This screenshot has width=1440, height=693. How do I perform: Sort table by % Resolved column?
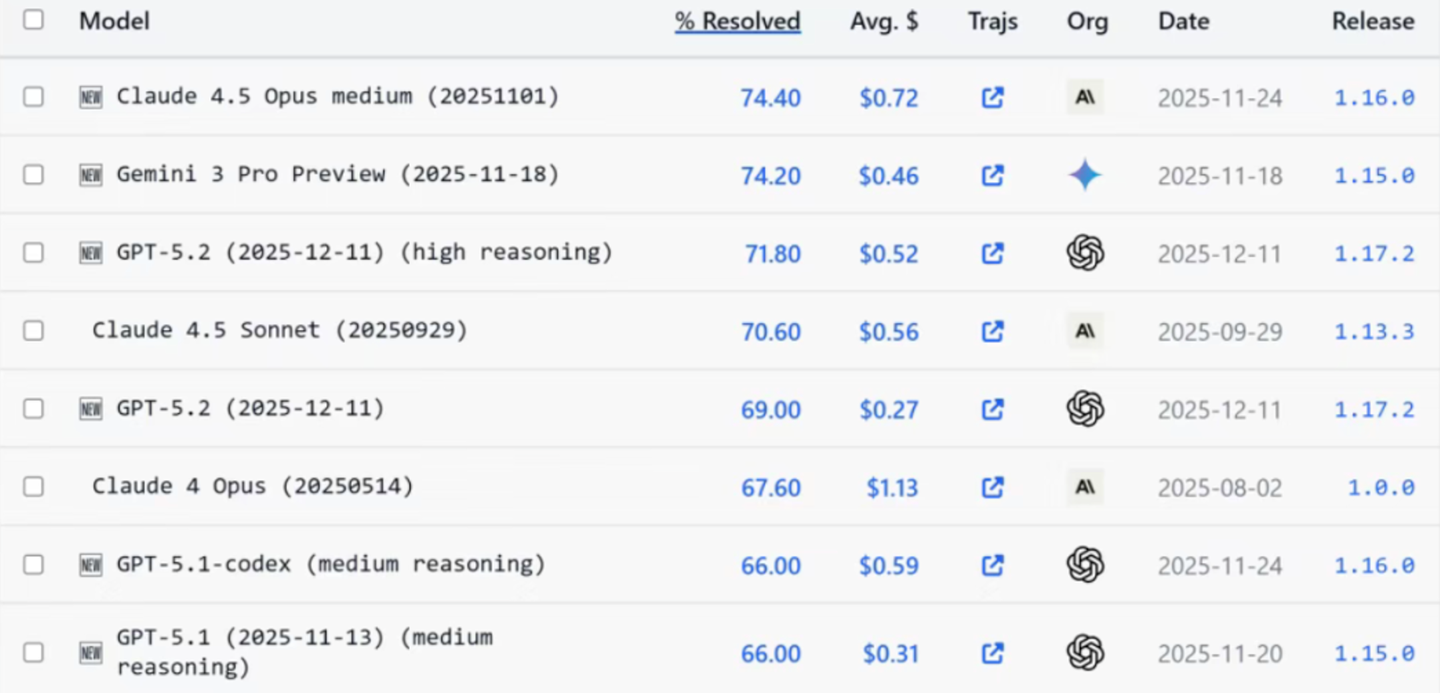pos(737,21)
